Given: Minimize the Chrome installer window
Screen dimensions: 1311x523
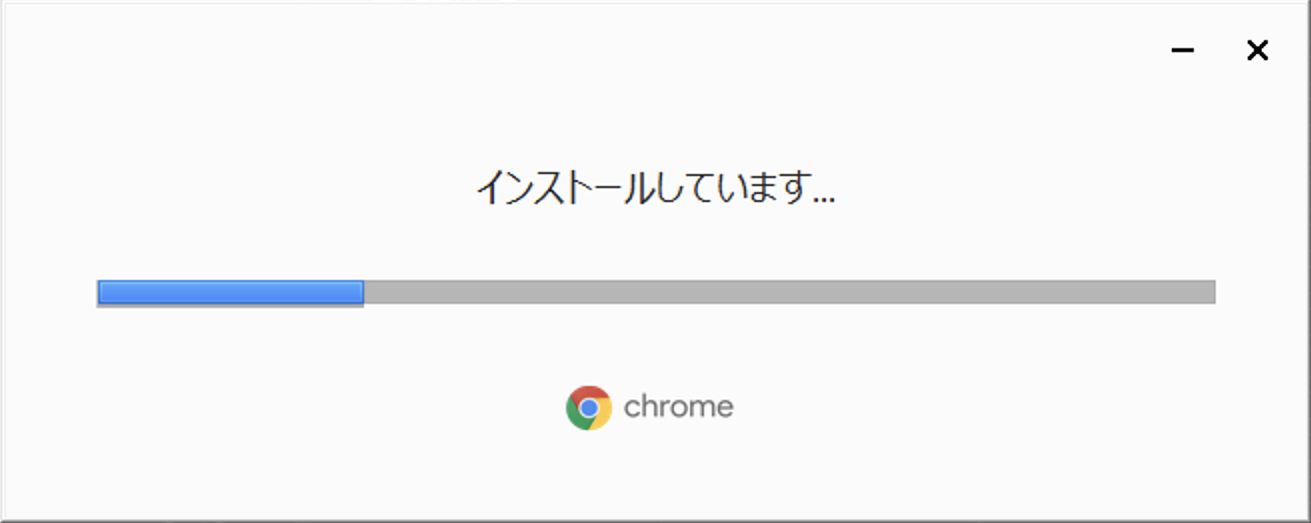Looking at the screenshot, I should click(x=1183, y=50).
